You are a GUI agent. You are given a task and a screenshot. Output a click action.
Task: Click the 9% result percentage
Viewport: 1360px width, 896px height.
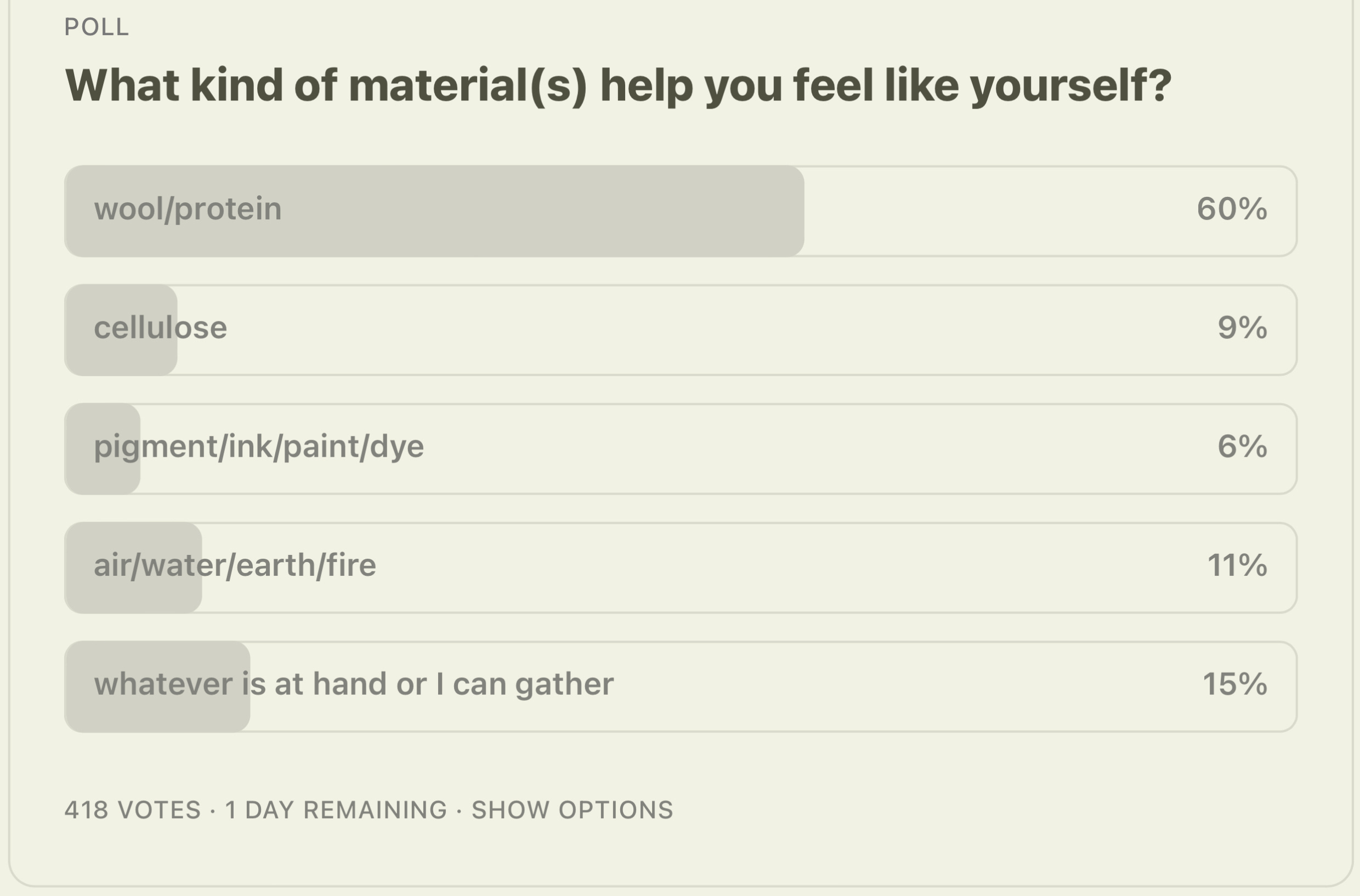(x=1242, y=328)
